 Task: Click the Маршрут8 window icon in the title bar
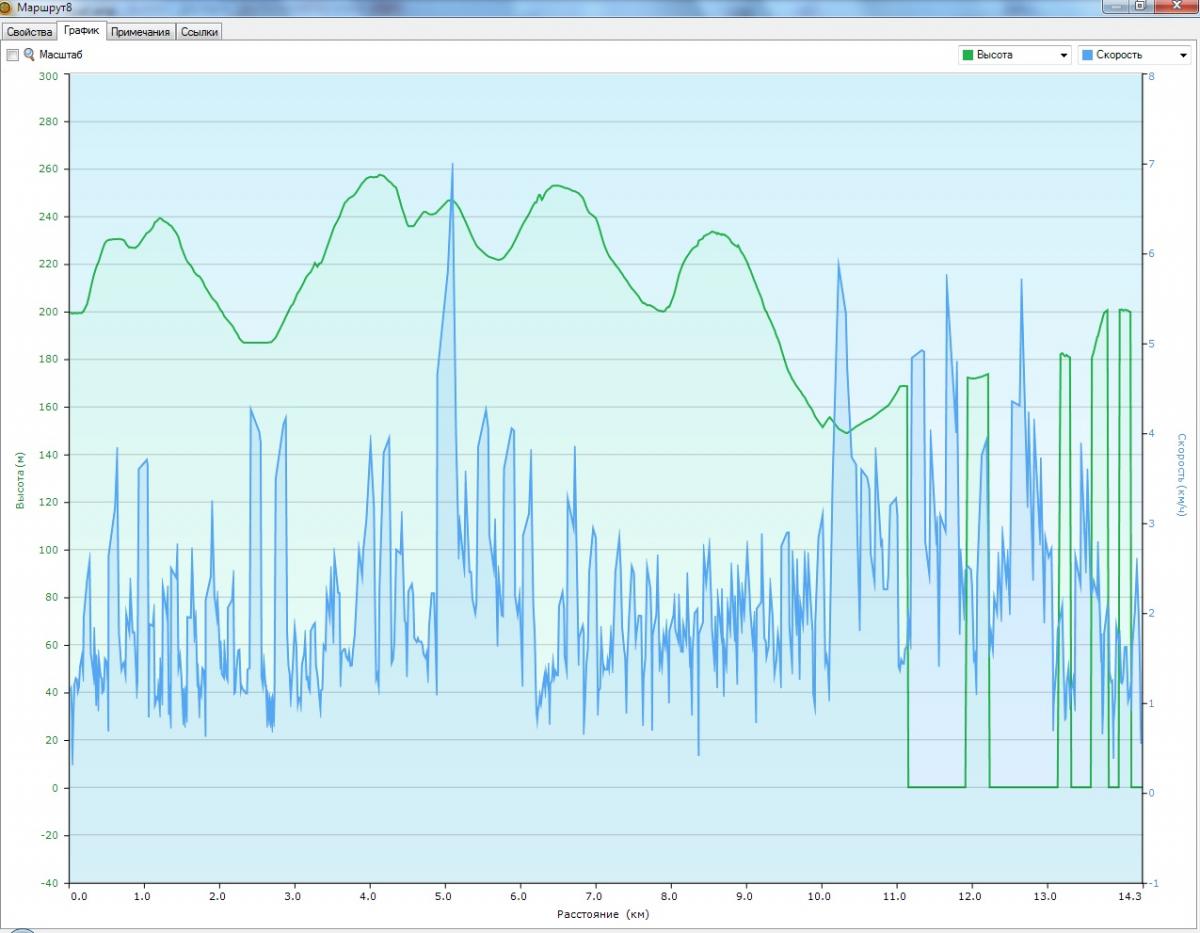(6, 7)
